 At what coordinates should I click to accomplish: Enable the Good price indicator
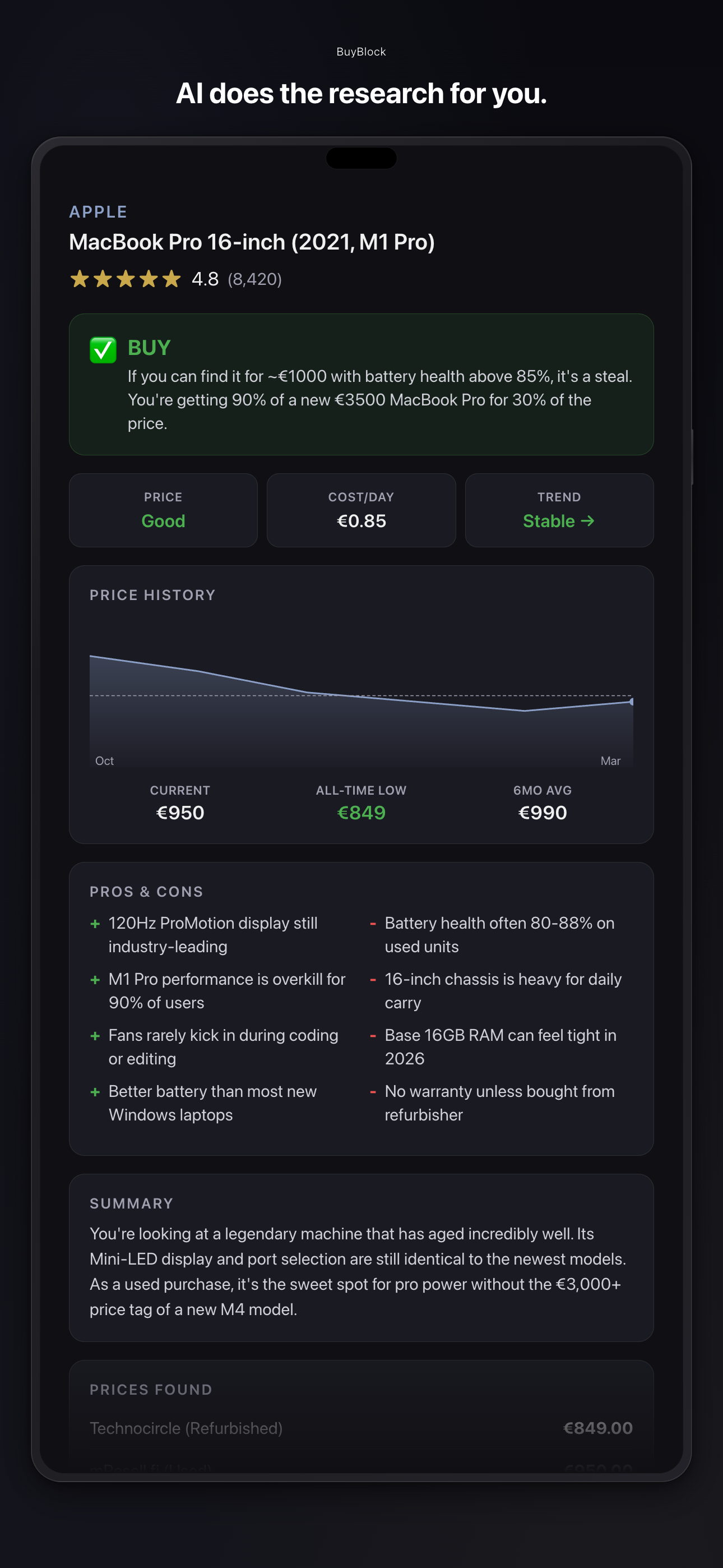[x=163, y=521]
